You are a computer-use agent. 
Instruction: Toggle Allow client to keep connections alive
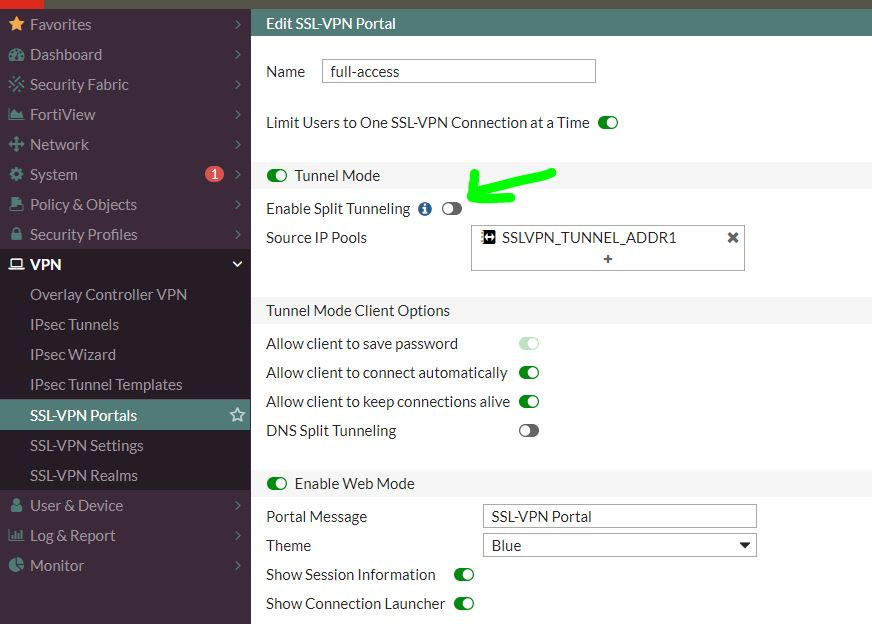click(529, 402)
